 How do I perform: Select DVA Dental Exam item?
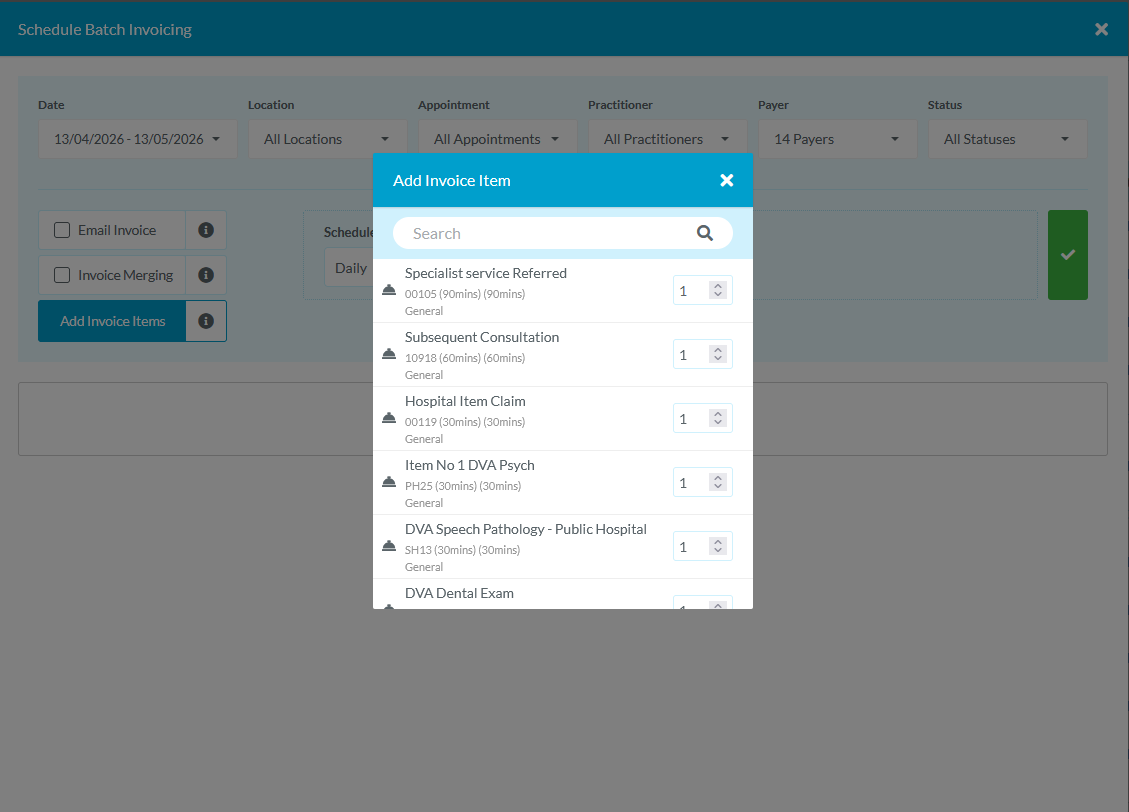562,595
